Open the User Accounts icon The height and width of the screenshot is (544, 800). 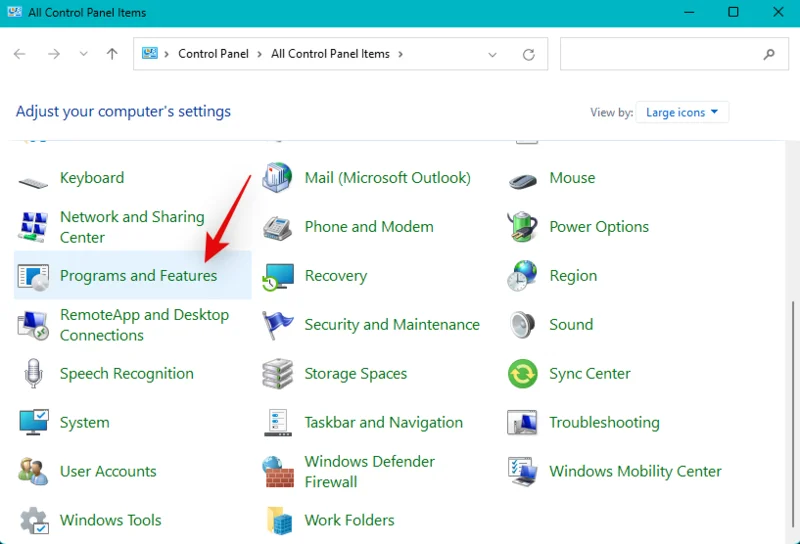tap(33, 472)
